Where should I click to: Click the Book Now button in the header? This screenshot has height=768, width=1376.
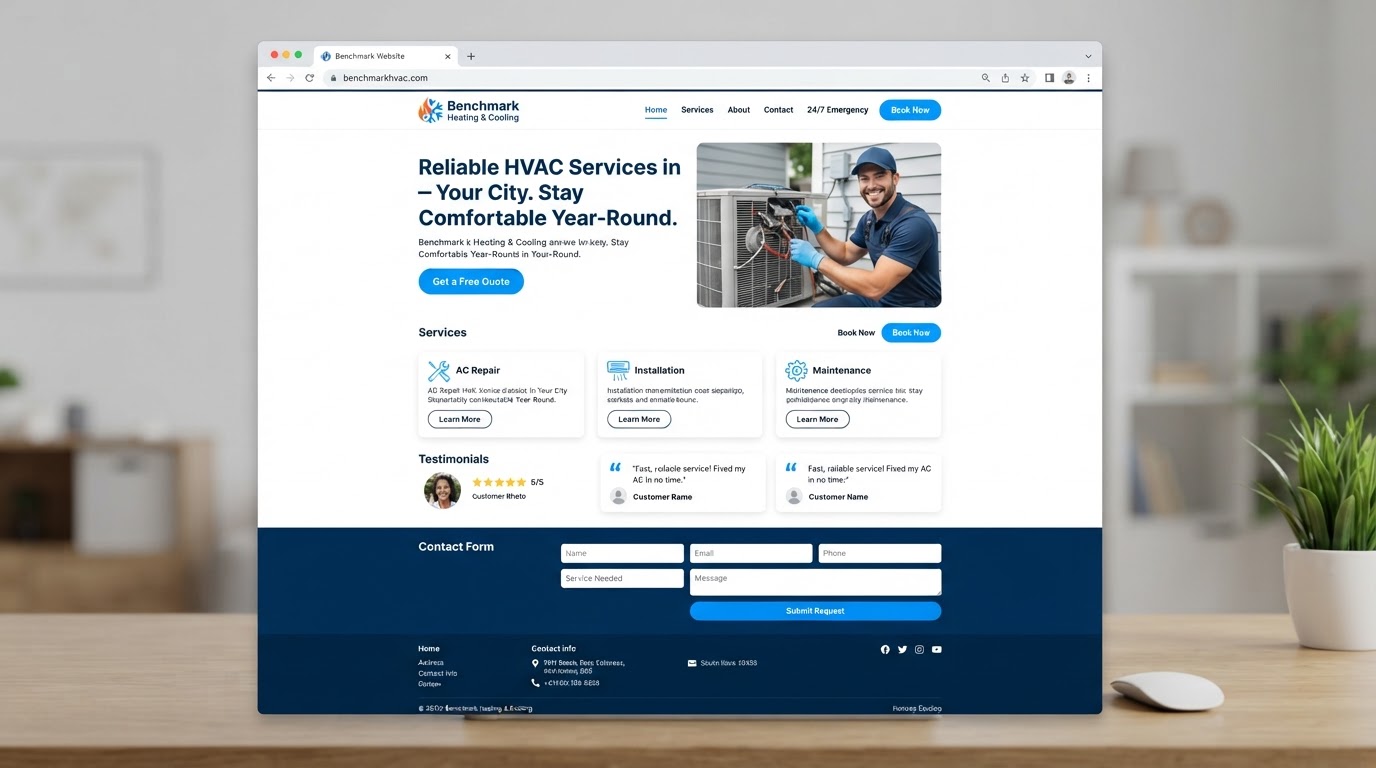click(x=910, y=110)
